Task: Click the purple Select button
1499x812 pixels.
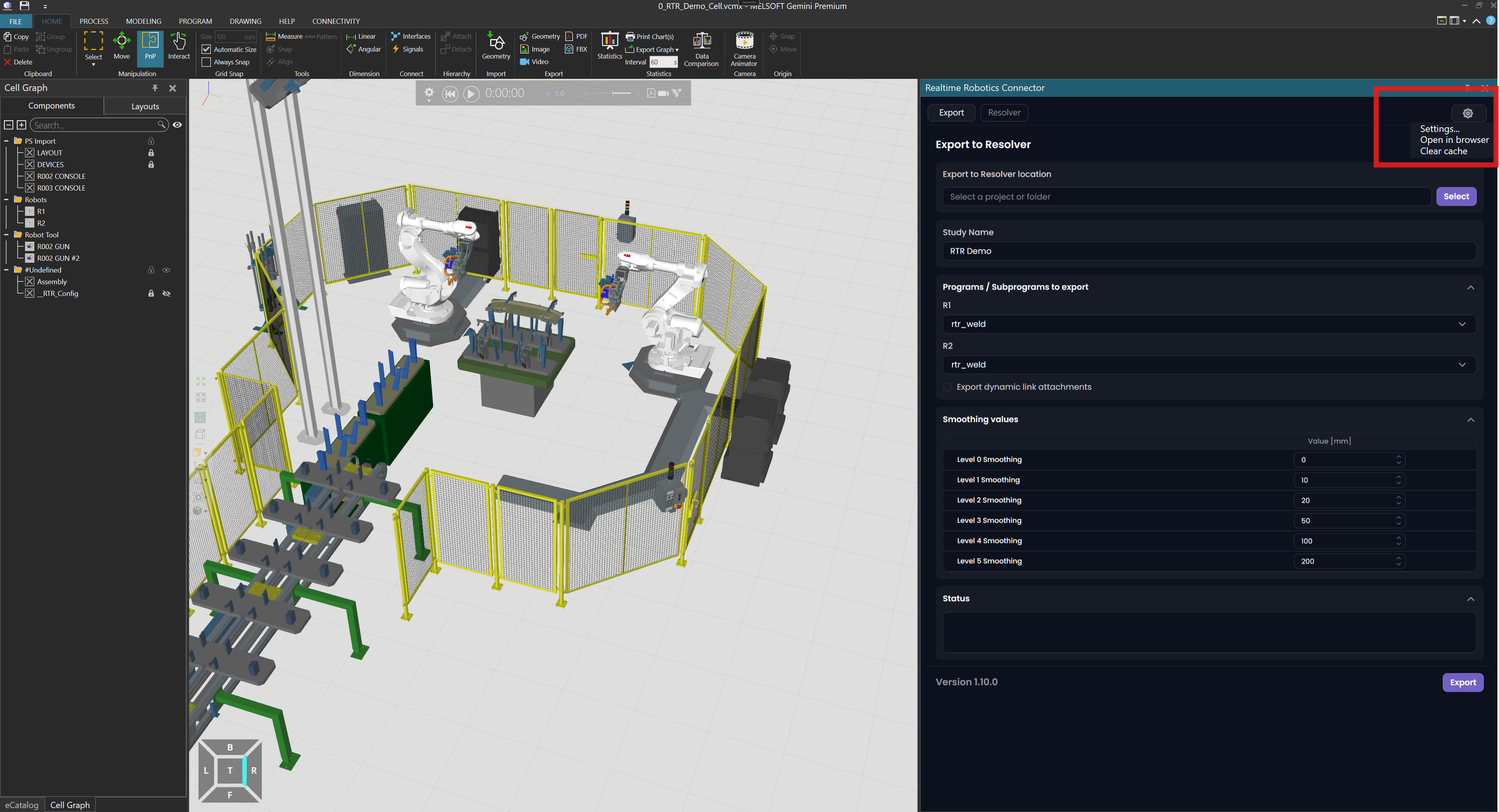Action: pyautogui.click(x=1456, y=197)
